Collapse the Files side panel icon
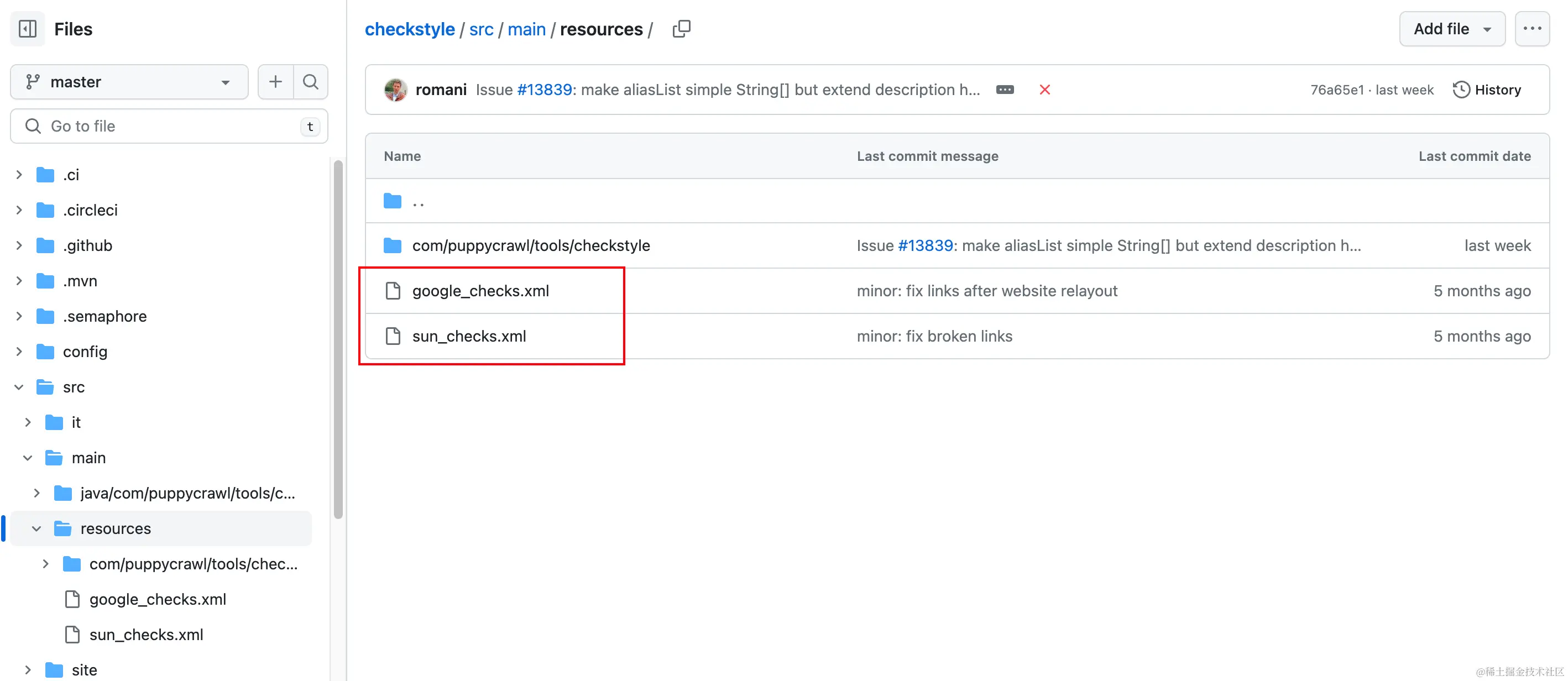The height and width of the screenshot is (681, 1568). [x=28, y=29]
